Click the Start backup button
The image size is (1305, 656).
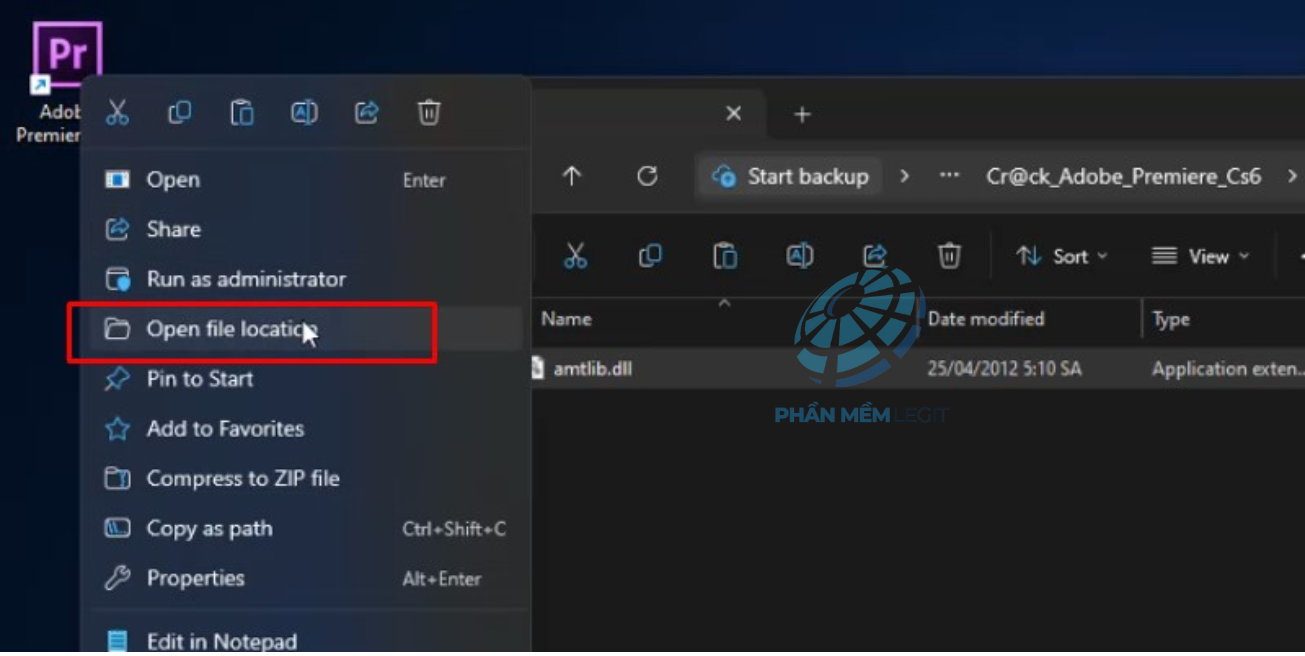[790, 176]
